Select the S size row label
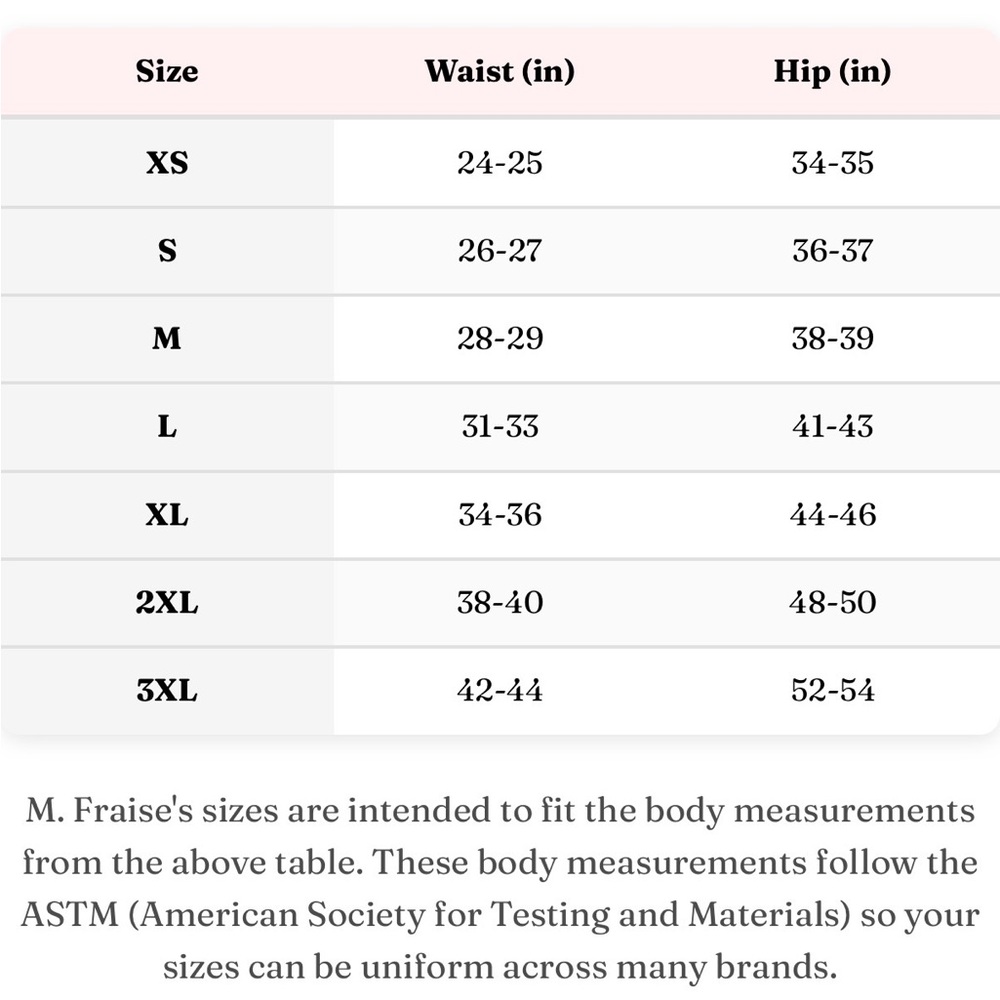 click(167, 251)
